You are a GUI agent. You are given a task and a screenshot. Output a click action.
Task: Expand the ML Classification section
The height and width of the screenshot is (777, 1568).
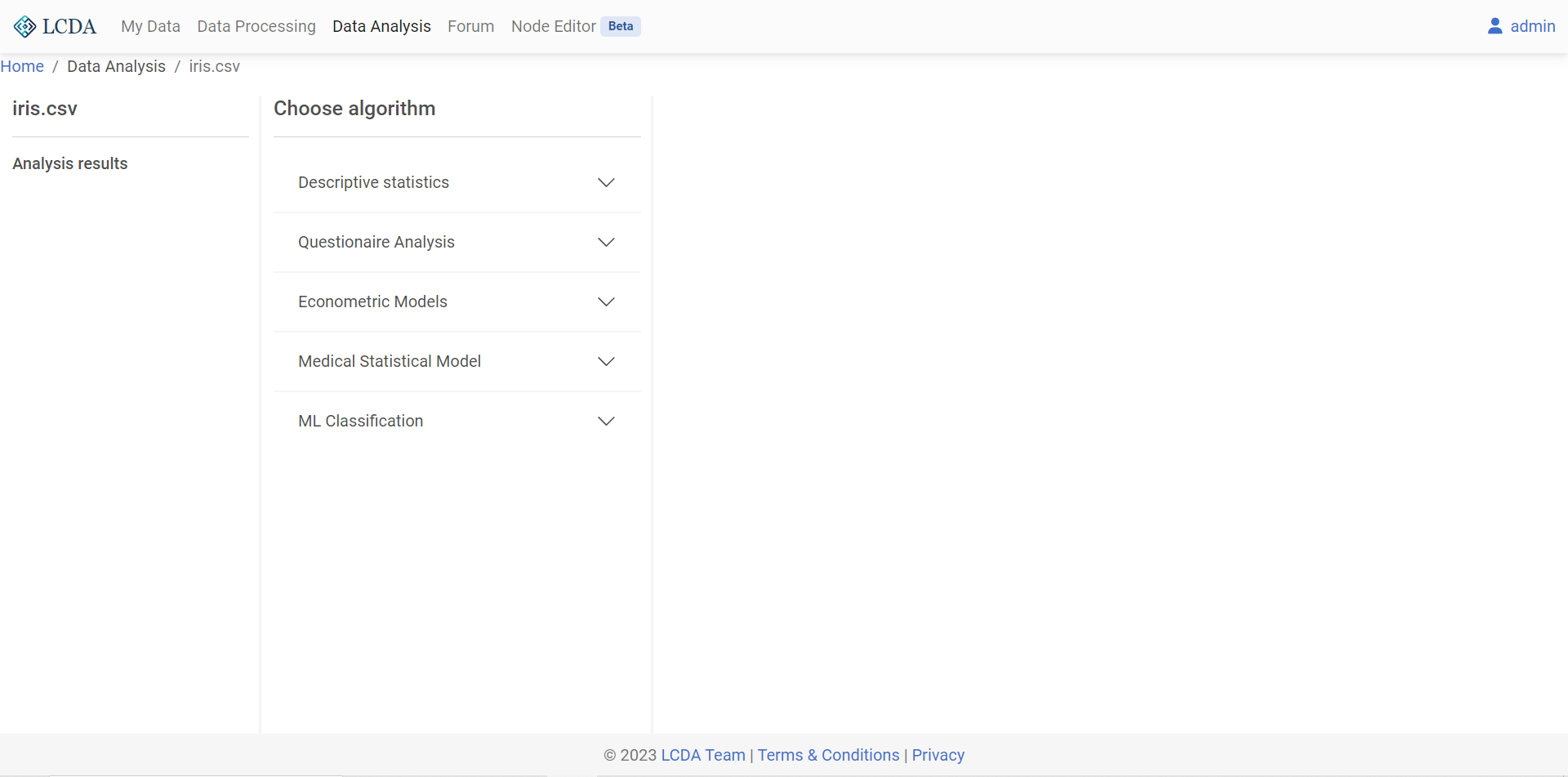[606, 421]
